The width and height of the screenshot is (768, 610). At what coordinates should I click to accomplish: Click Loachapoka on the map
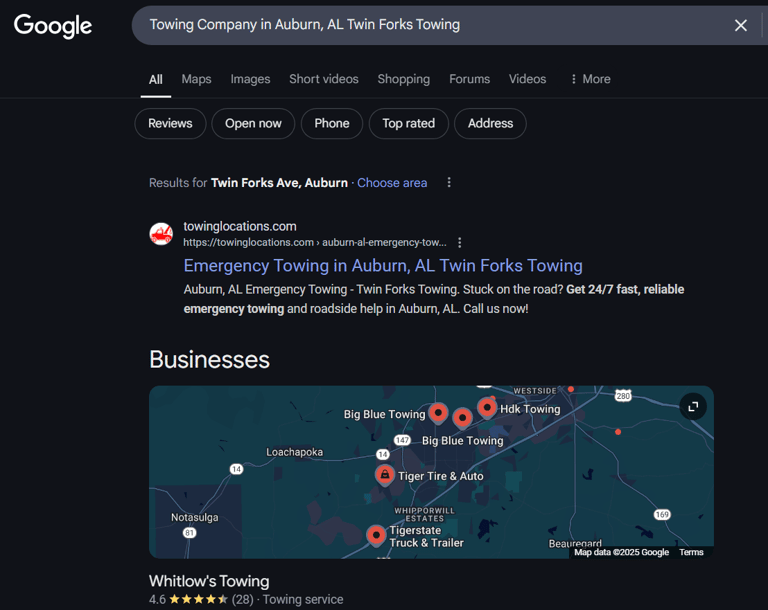(x=294, y=452)
